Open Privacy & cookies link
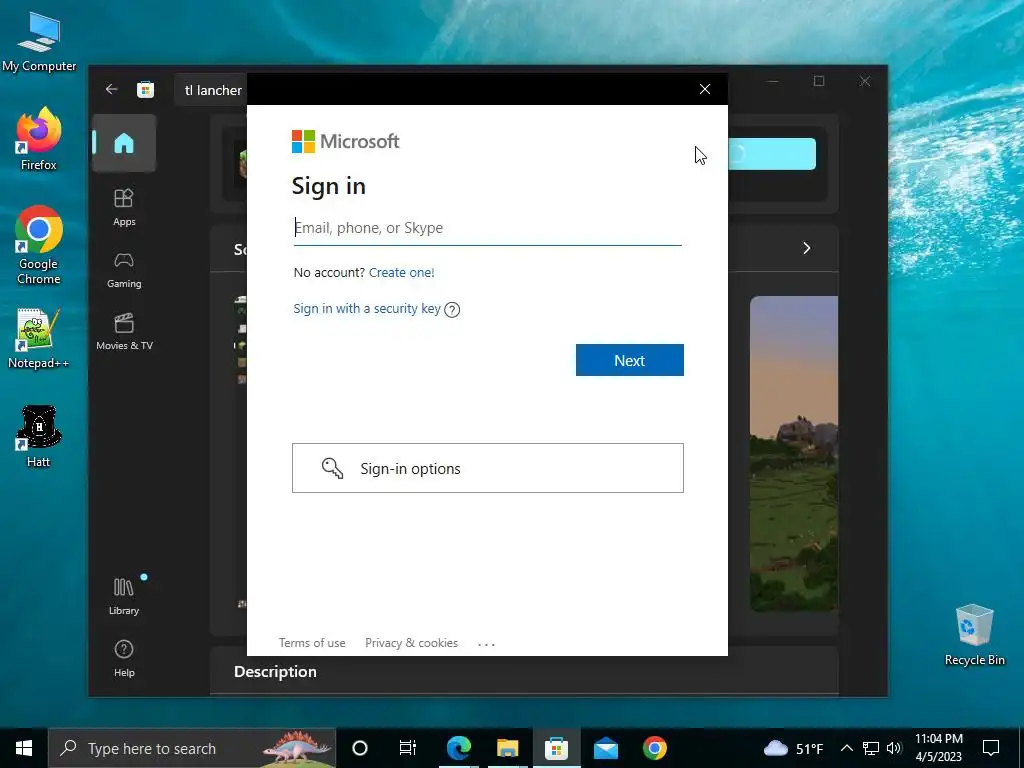The image size is (1024, 768). (411, 643)
